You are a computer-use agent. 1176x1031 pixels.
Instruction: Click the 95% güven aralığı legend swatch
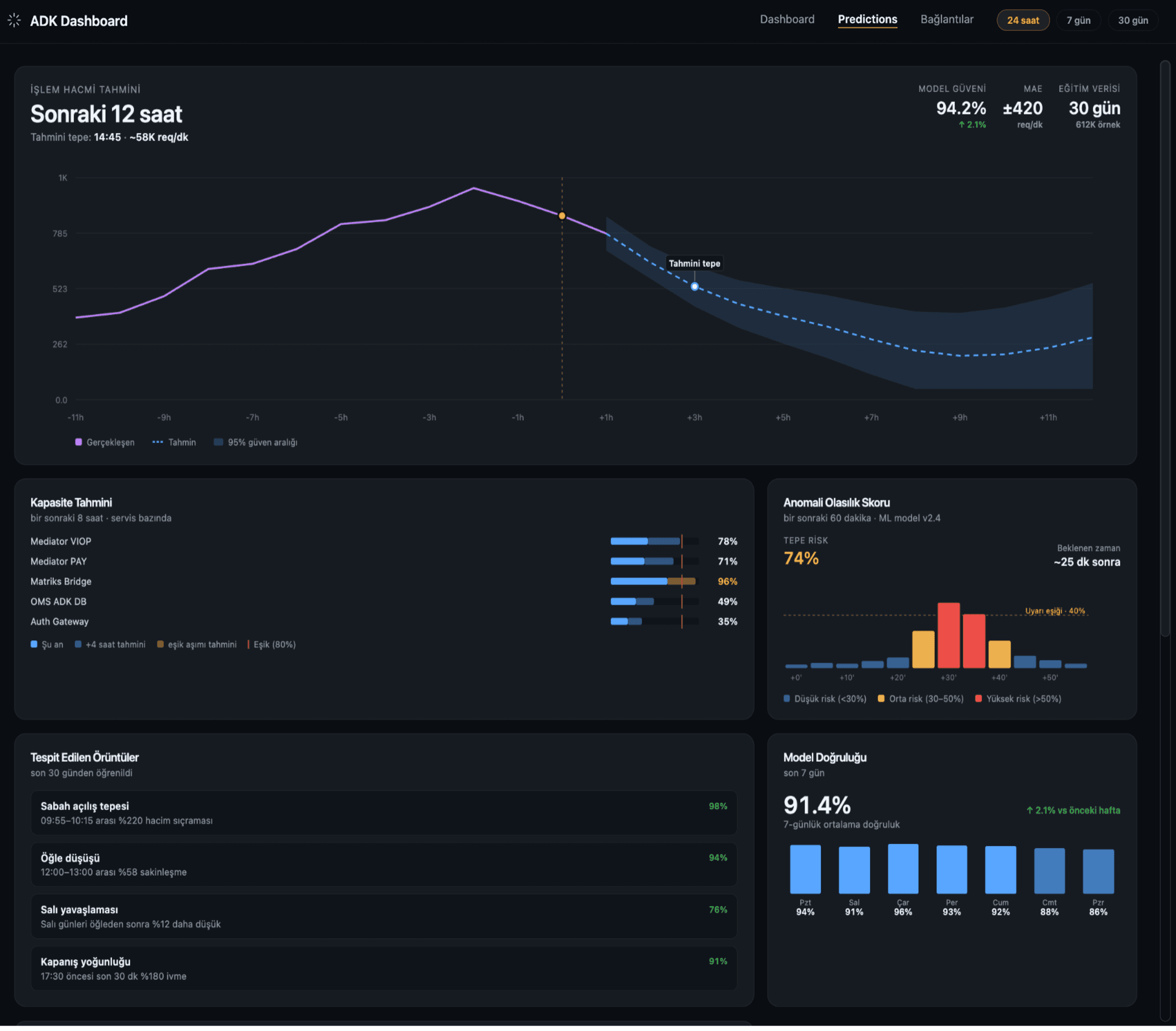click(218, 442)
